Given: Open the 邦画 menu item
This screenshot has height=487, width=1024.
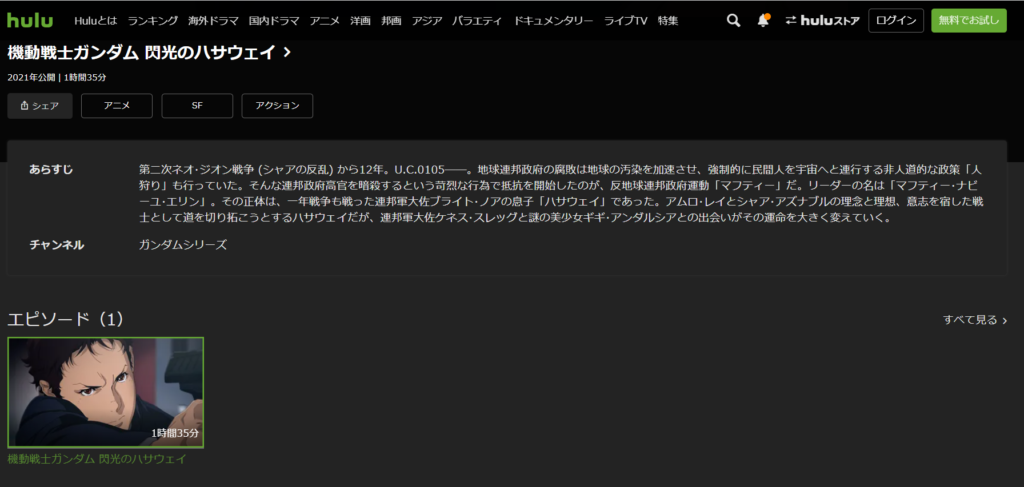Looking at the screenshot, I should coord(391,21).
